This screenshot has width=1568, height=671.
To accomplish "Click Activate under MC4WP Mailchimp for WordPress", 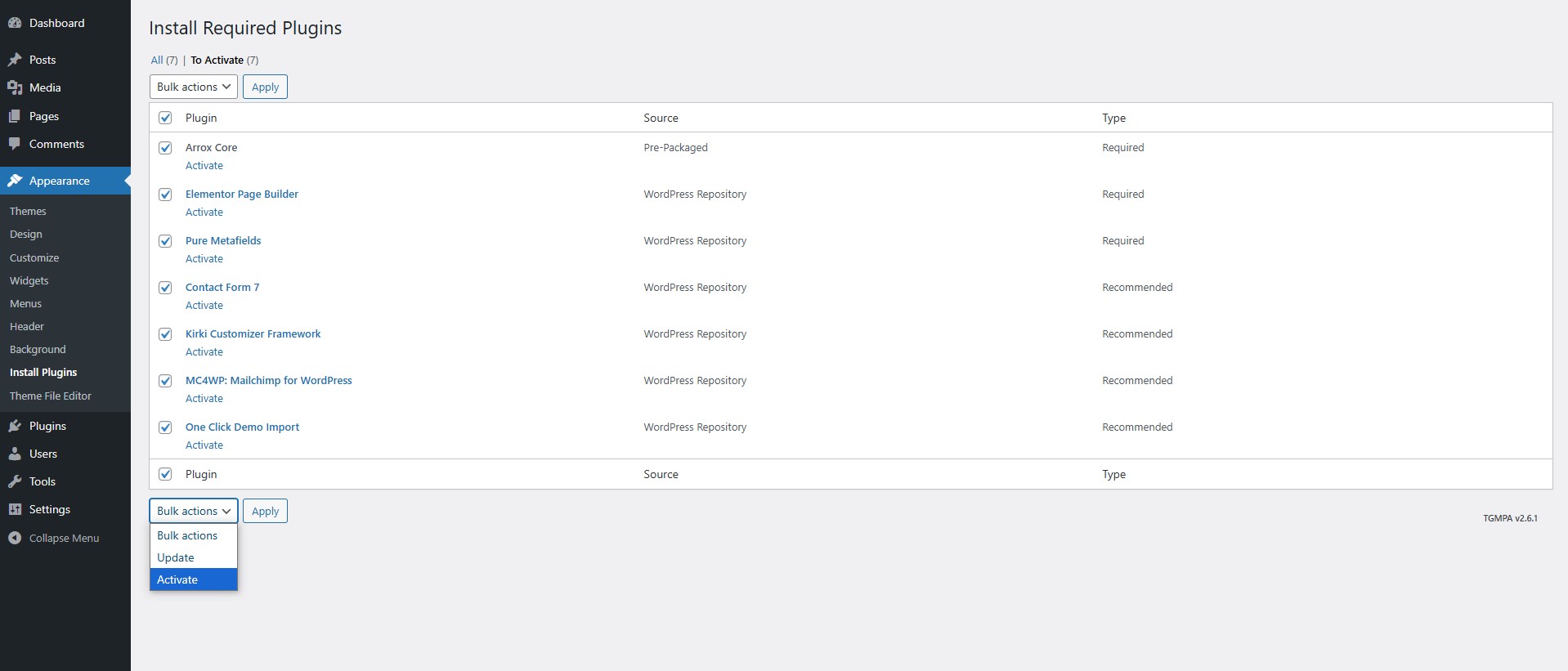I will (x=204, y=398).
